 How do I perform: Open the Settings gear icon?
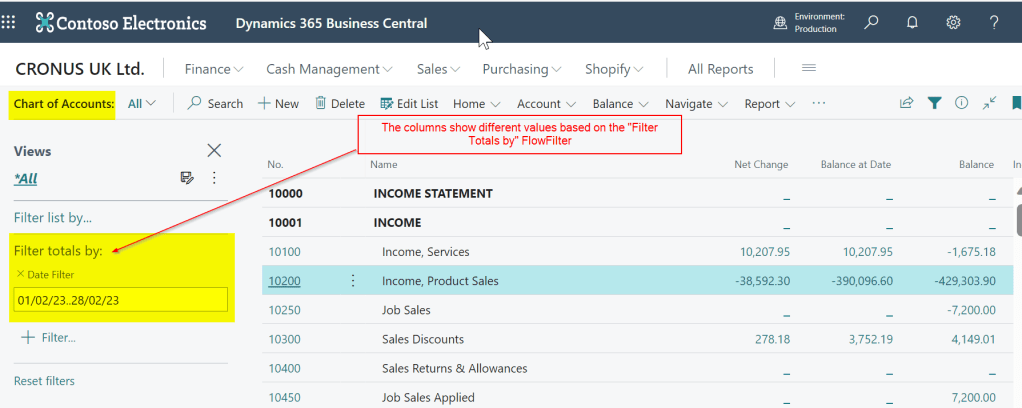click(x=953, y=22)
